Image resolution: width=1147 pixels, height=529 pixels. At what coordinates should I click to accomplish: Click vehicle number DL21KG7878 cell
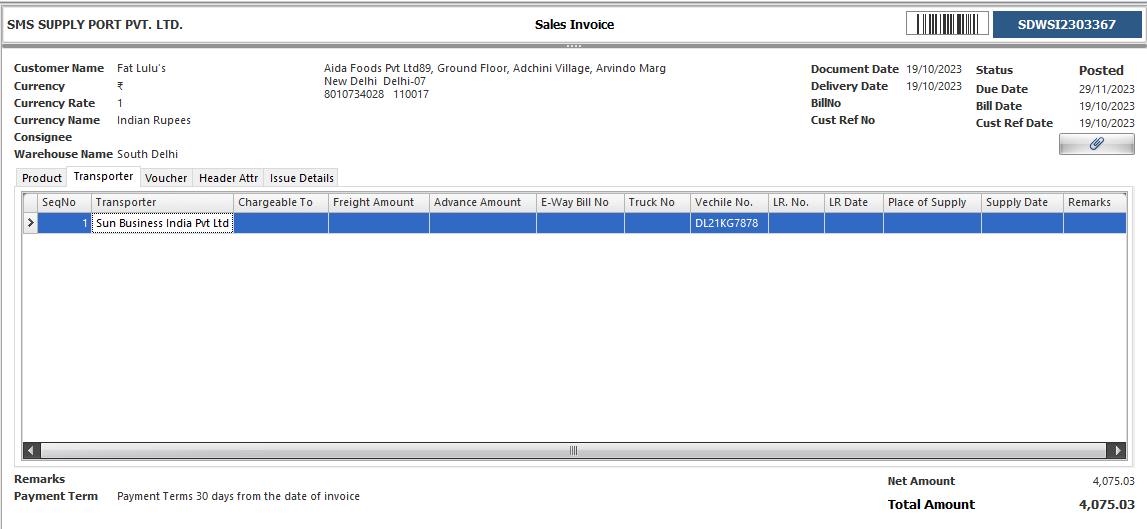[x=729, y=224]
